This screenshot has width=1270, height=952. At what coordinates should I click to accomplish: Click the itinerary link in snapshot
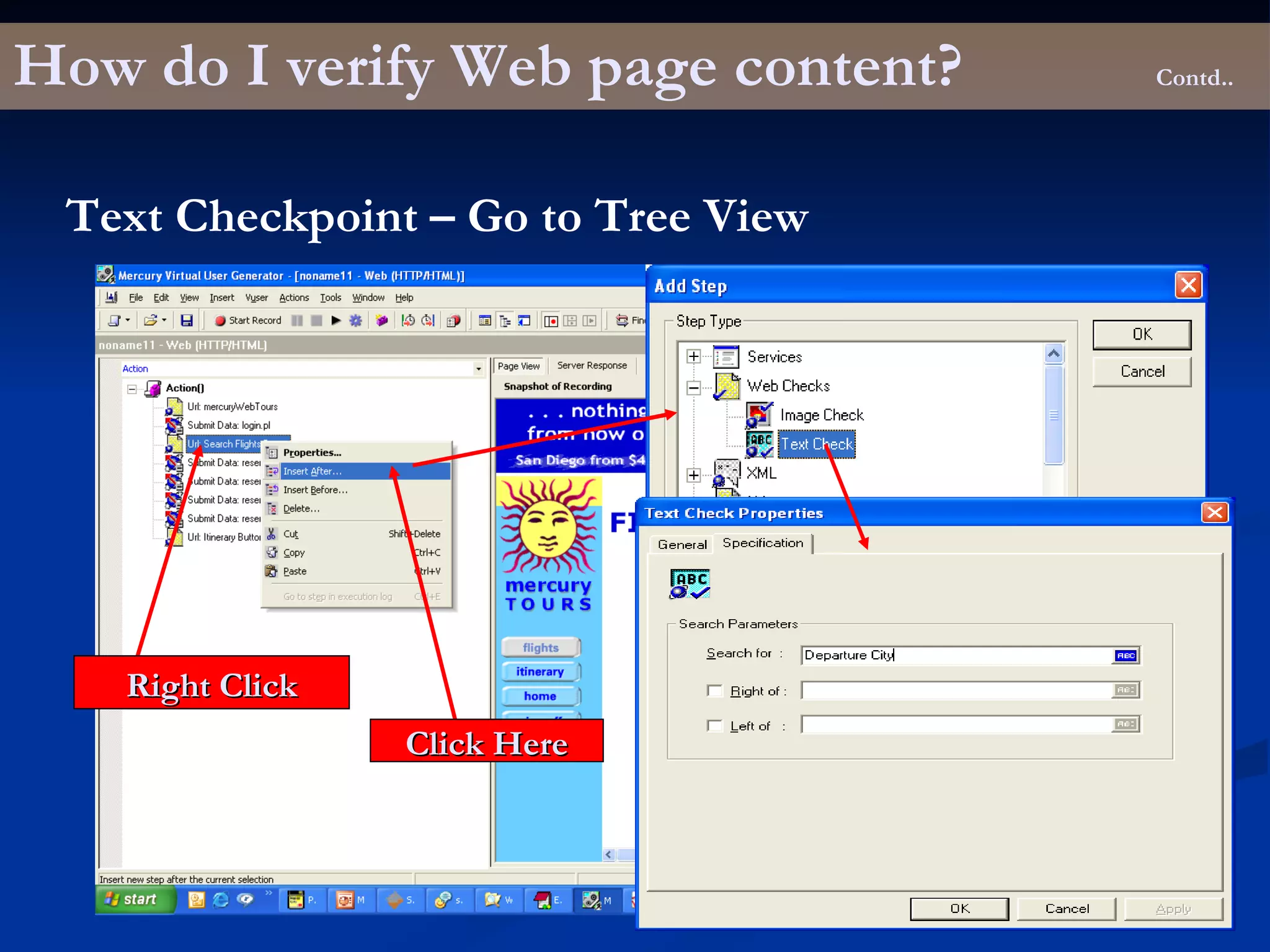click(x=540, y=672)
